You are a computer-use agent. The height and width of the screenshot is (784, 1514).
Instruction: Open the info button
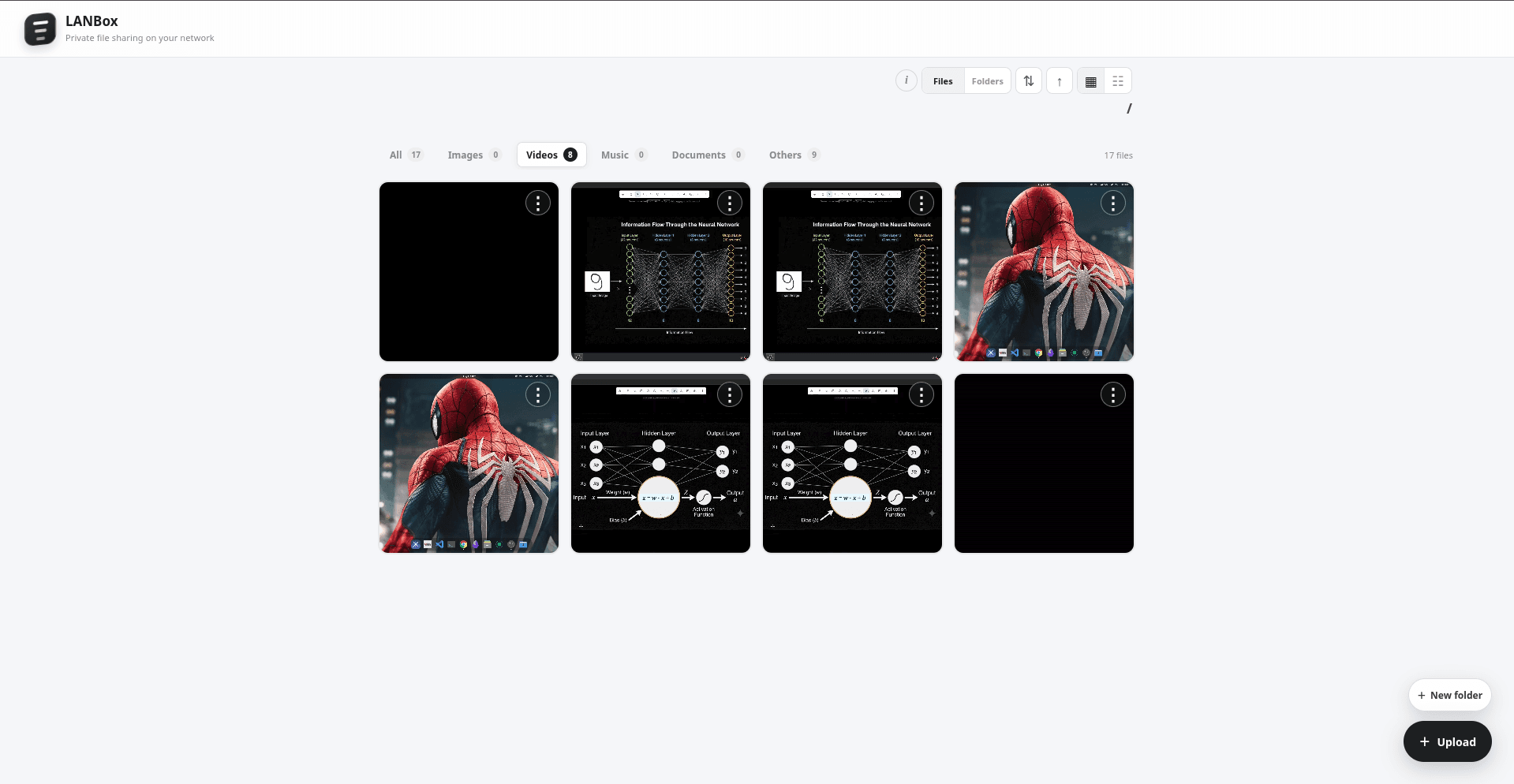[x=907, y=80]
